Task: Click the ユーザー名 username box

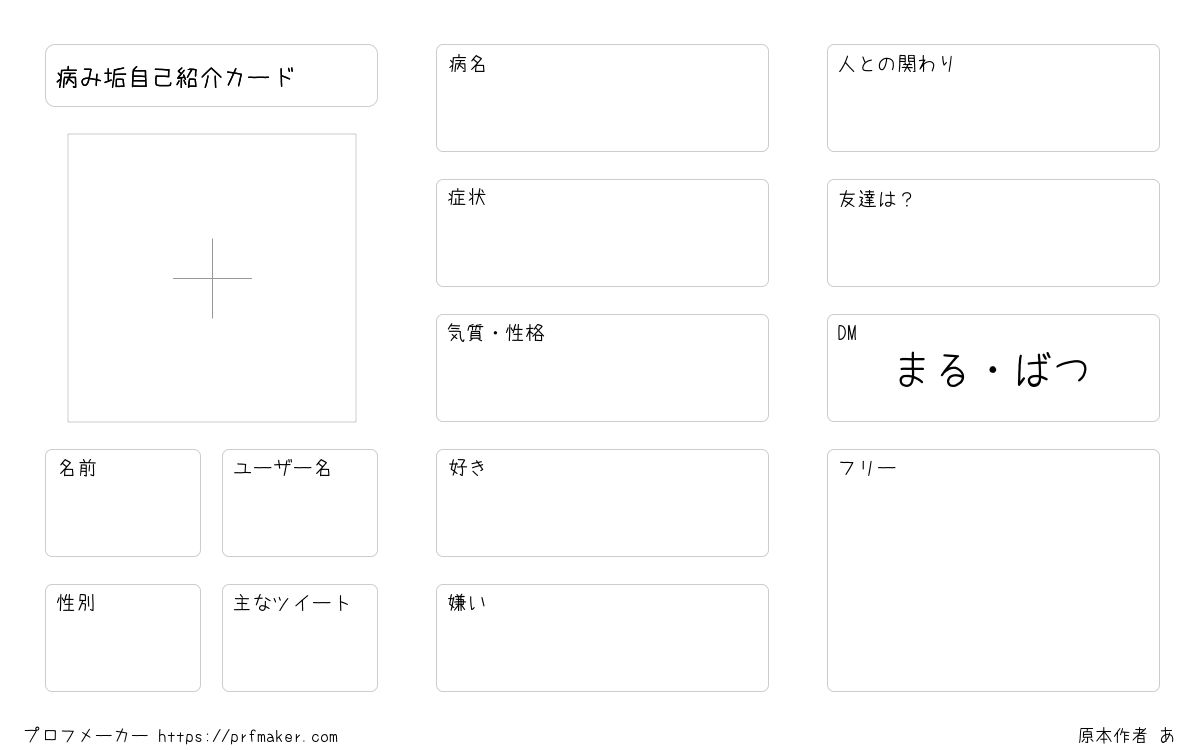Action: (300, 503)
